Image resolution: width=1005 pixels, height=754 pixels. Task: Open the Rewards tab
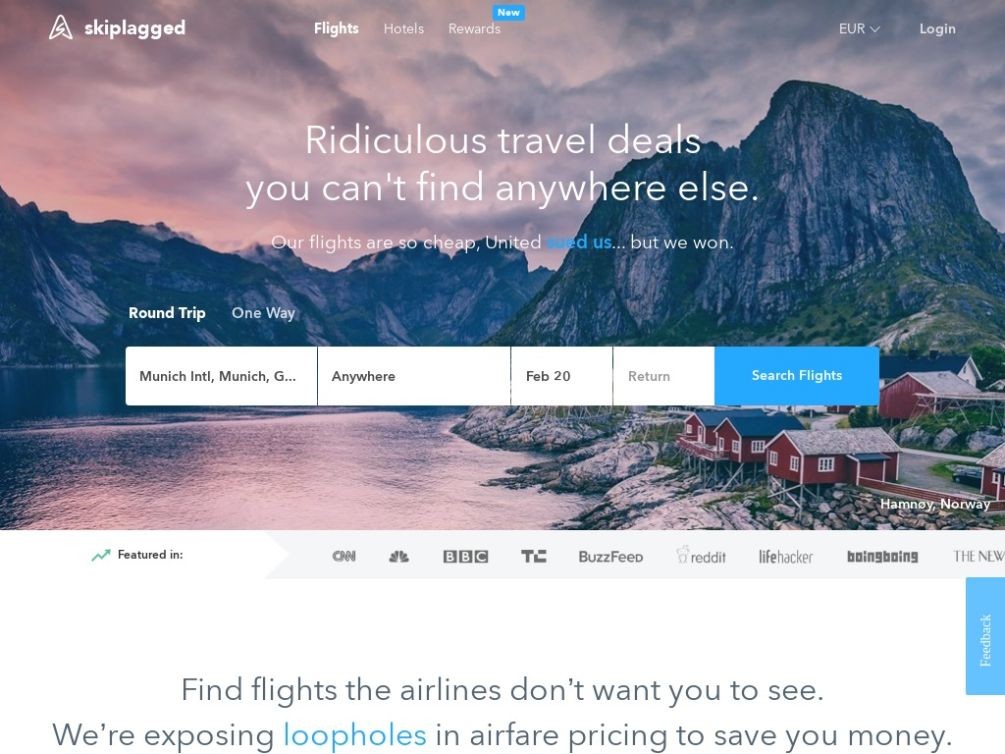[x=474, y=29]
